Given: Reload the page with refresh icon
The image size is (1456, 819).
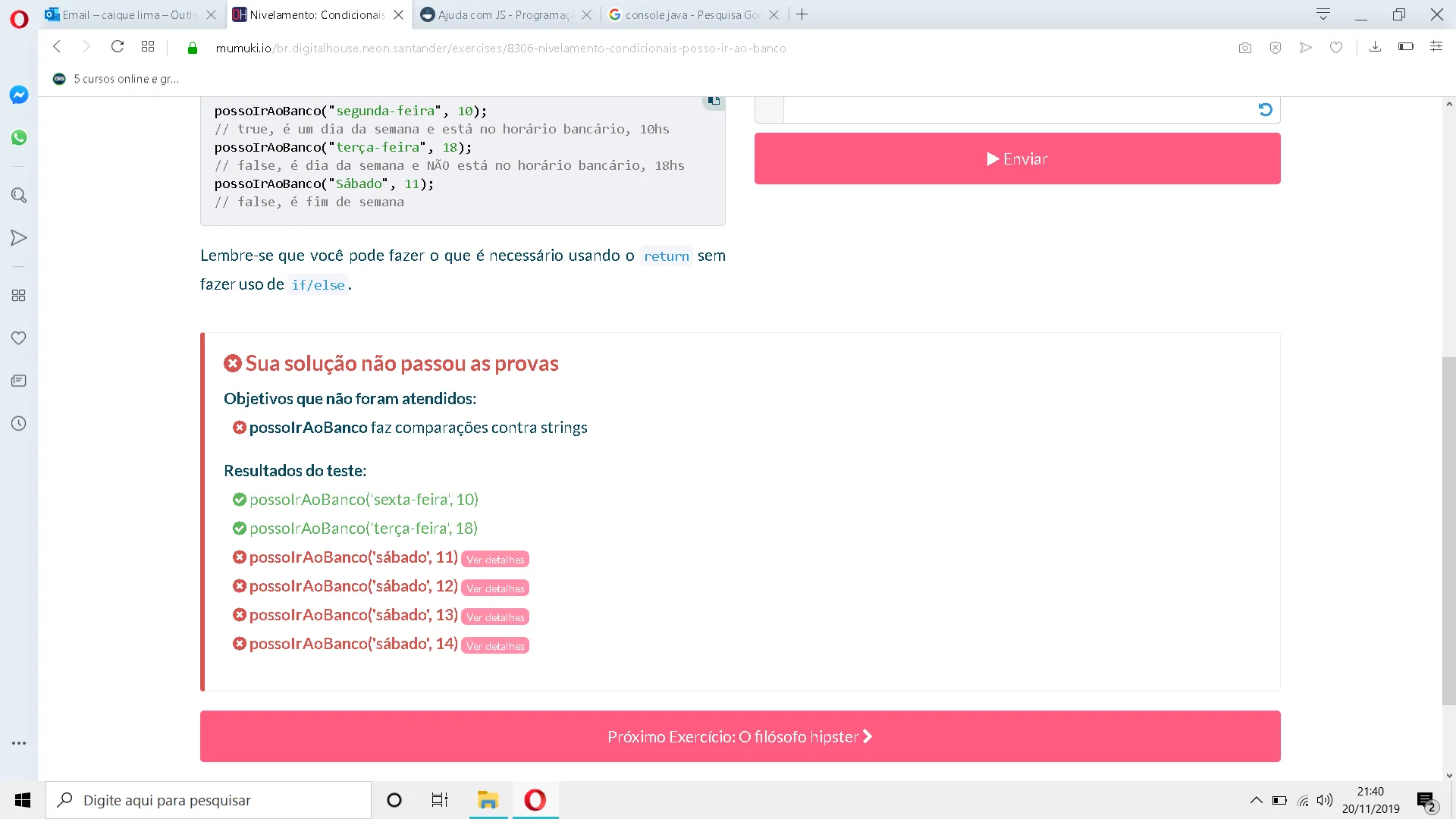Looking at the screenshot, I should pyautogui.click(x=117, y=47).
